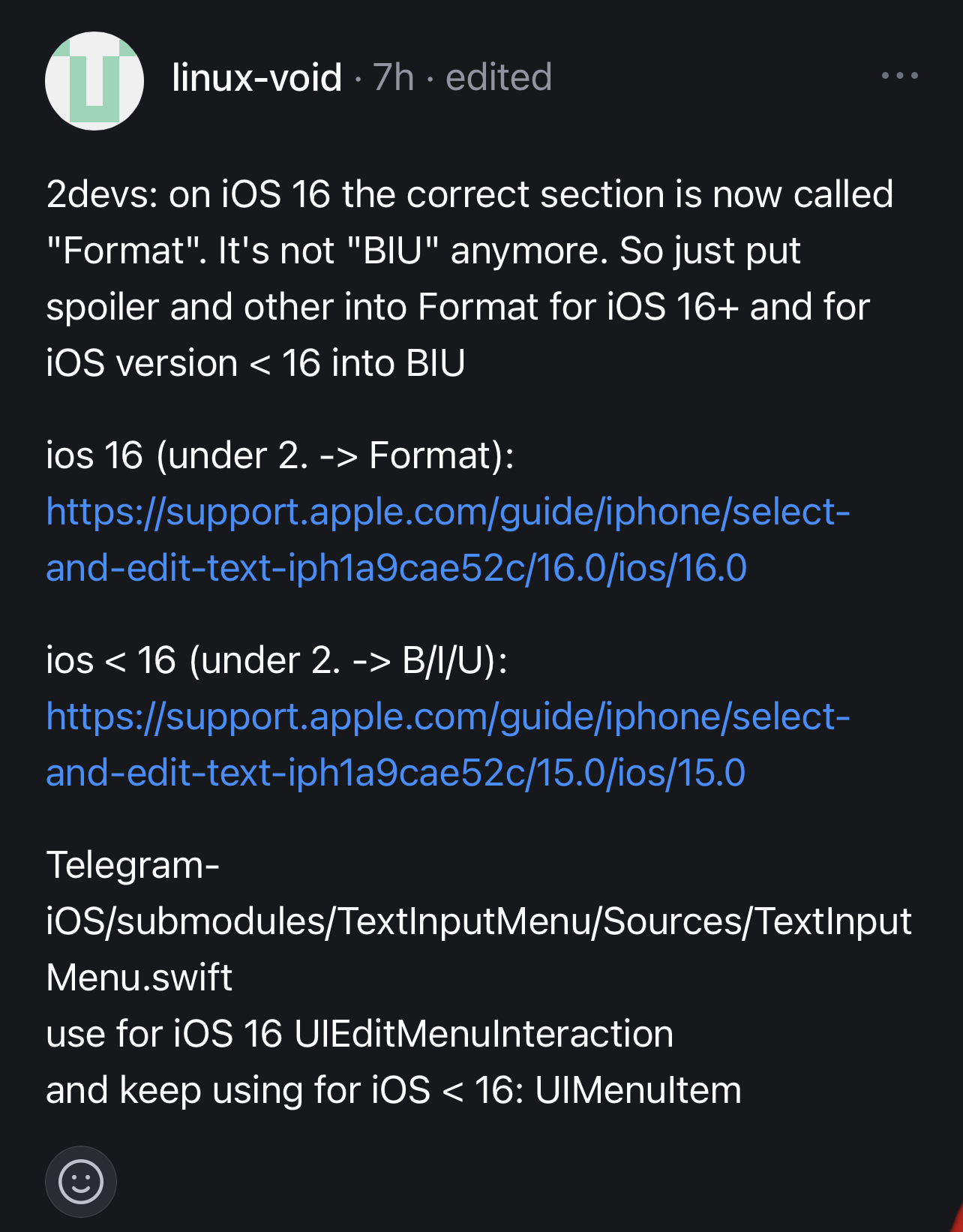
Task: Click the TextInputMenu.swift filename text
Action: click(x=139, y=978)
